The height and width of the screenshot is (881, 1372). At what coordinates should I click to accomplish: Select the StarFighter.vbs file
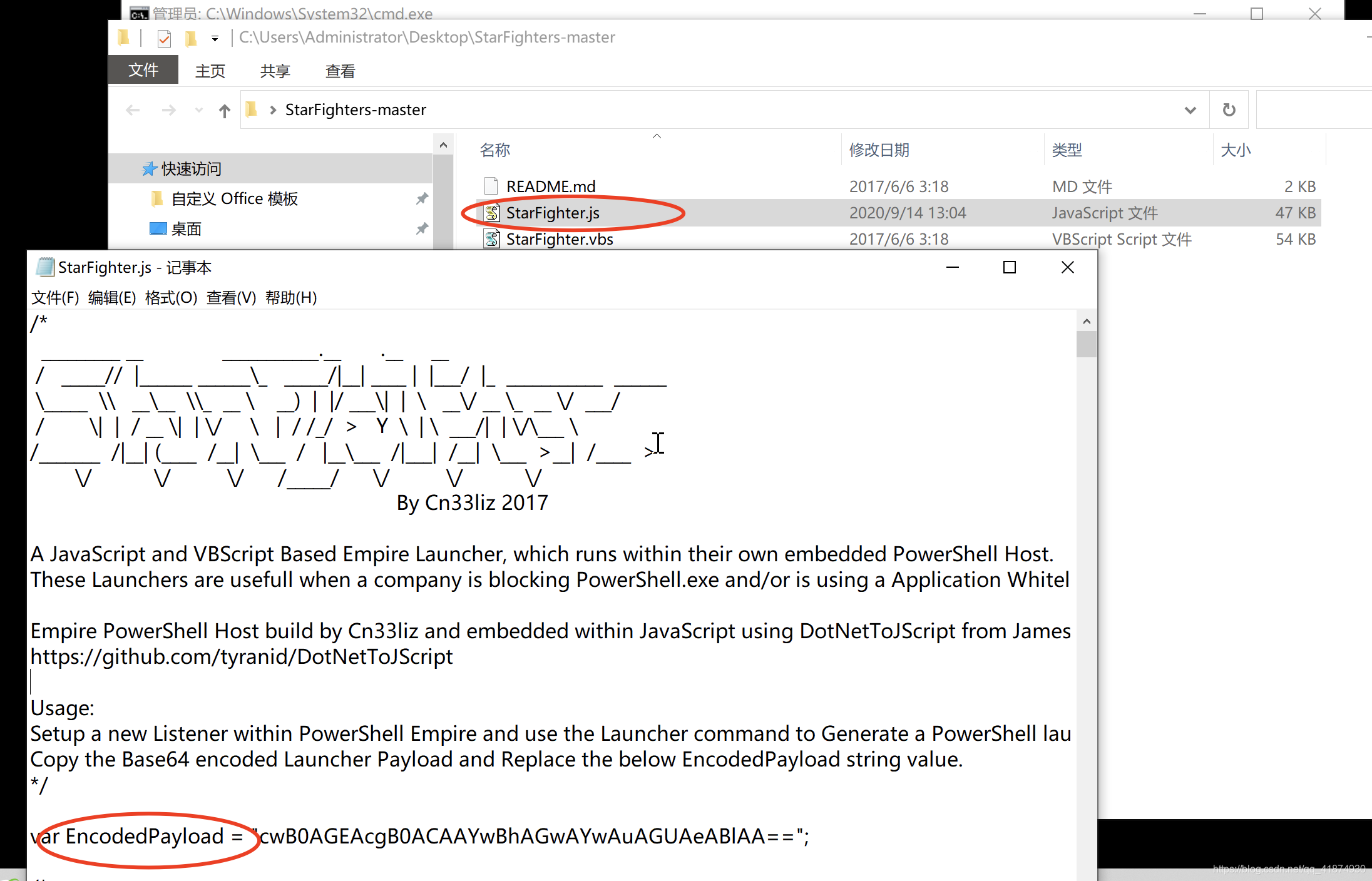click(560, 239)
